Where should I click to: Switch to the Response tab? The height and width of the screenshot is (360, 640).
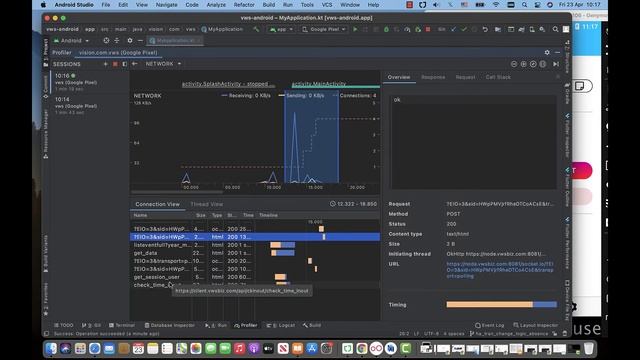[433, 77]
